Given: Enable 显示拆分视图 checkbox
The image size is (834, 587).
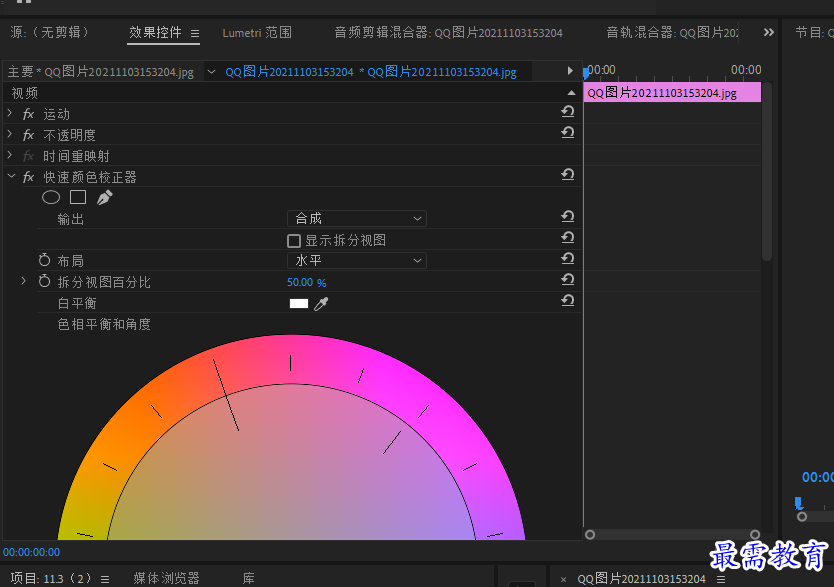Looking at the screenshot, I should 294,241.
